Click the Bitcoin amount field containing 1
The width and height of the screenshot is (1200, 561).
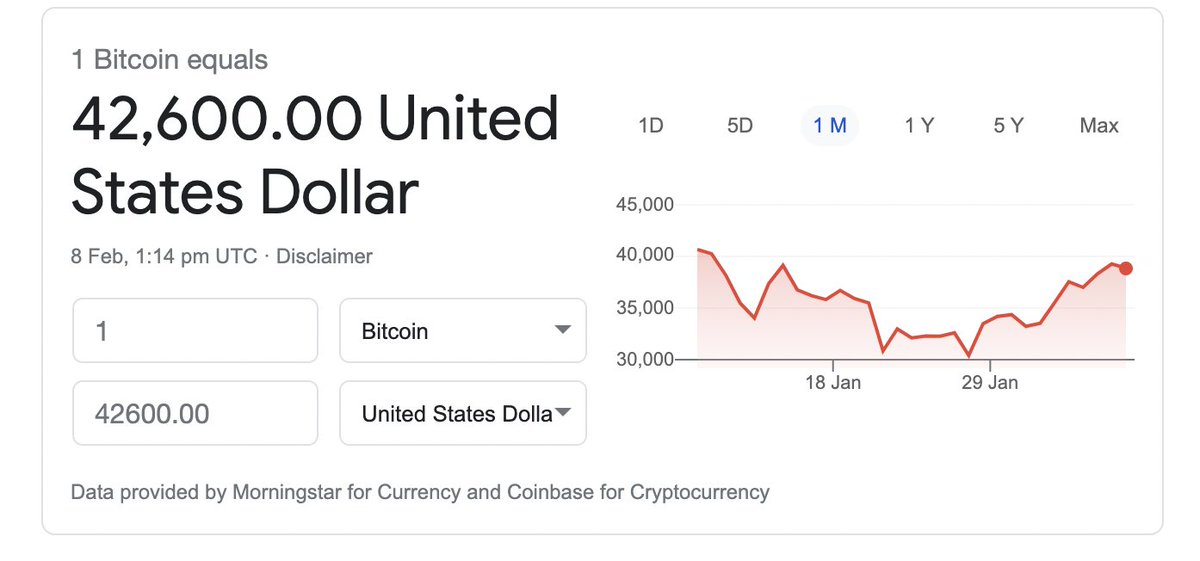click(x=195, y=330)
